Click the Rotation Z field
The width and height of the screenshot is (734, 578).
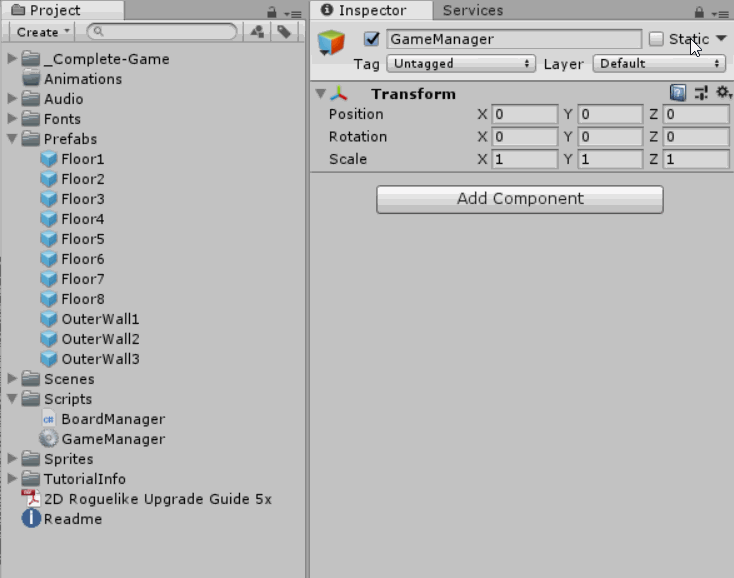tap(696, 137)
